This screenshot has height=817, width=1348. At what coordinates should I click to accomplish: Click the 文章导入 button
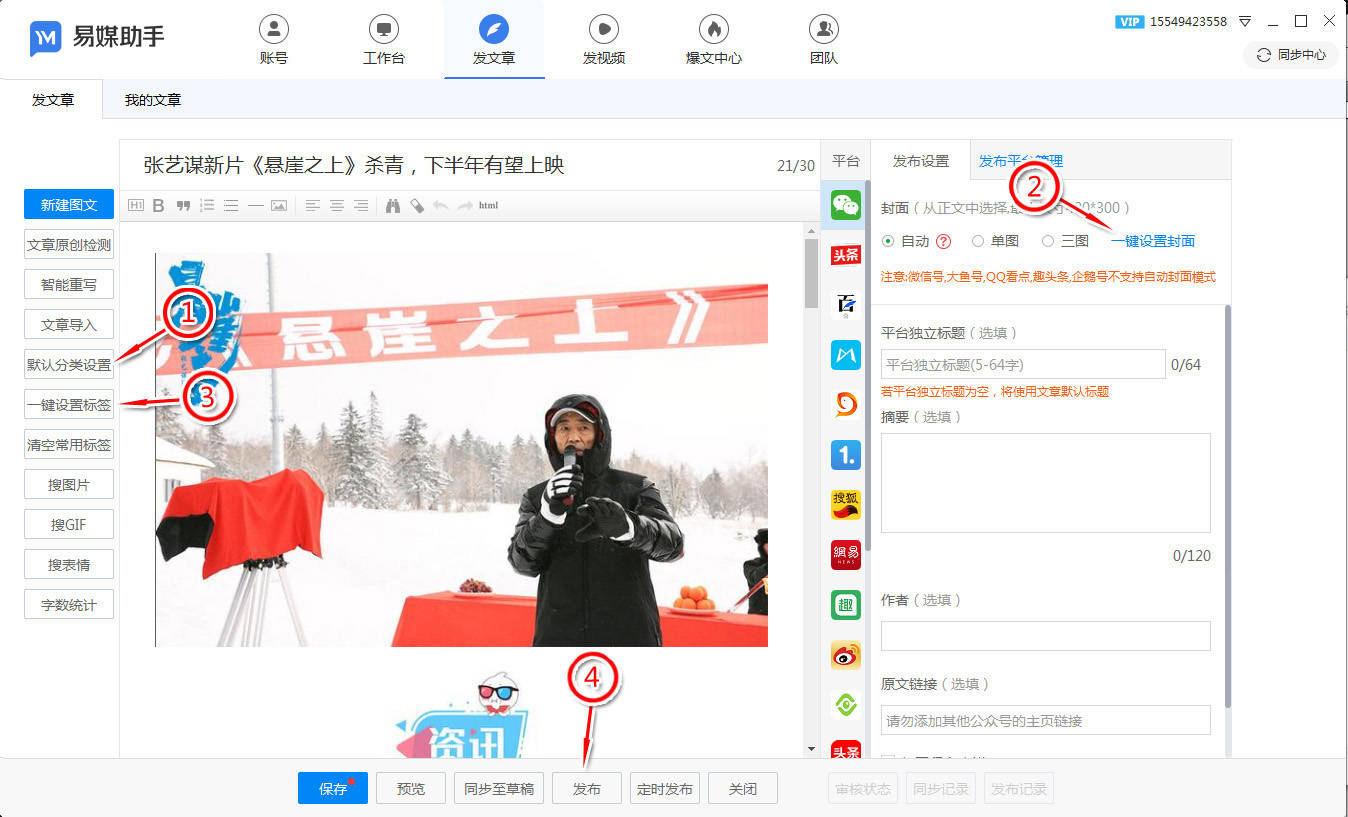coord(69,325)
